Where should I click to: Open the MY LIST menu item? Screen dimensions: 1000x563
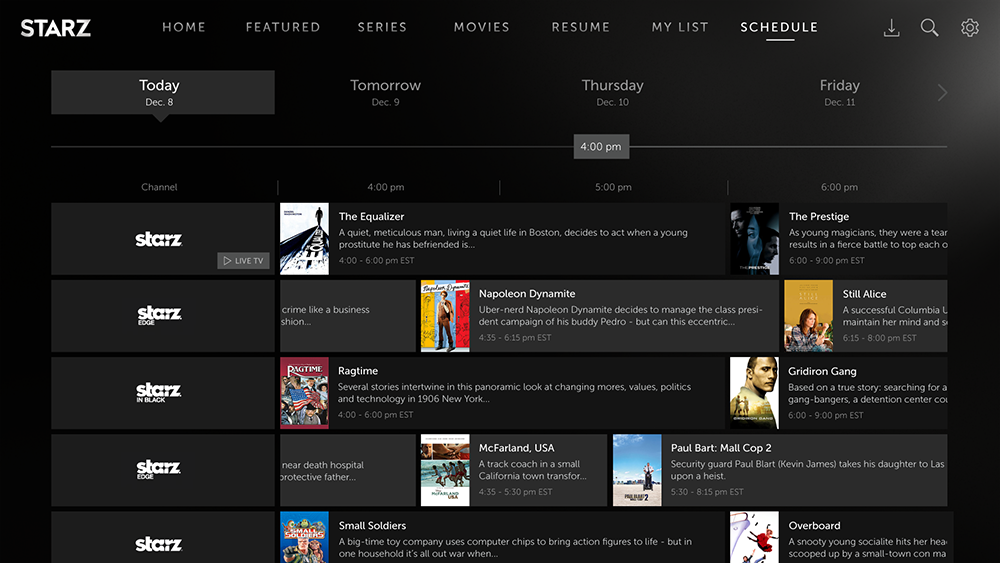pyautogui.click(x=680, y=27)
